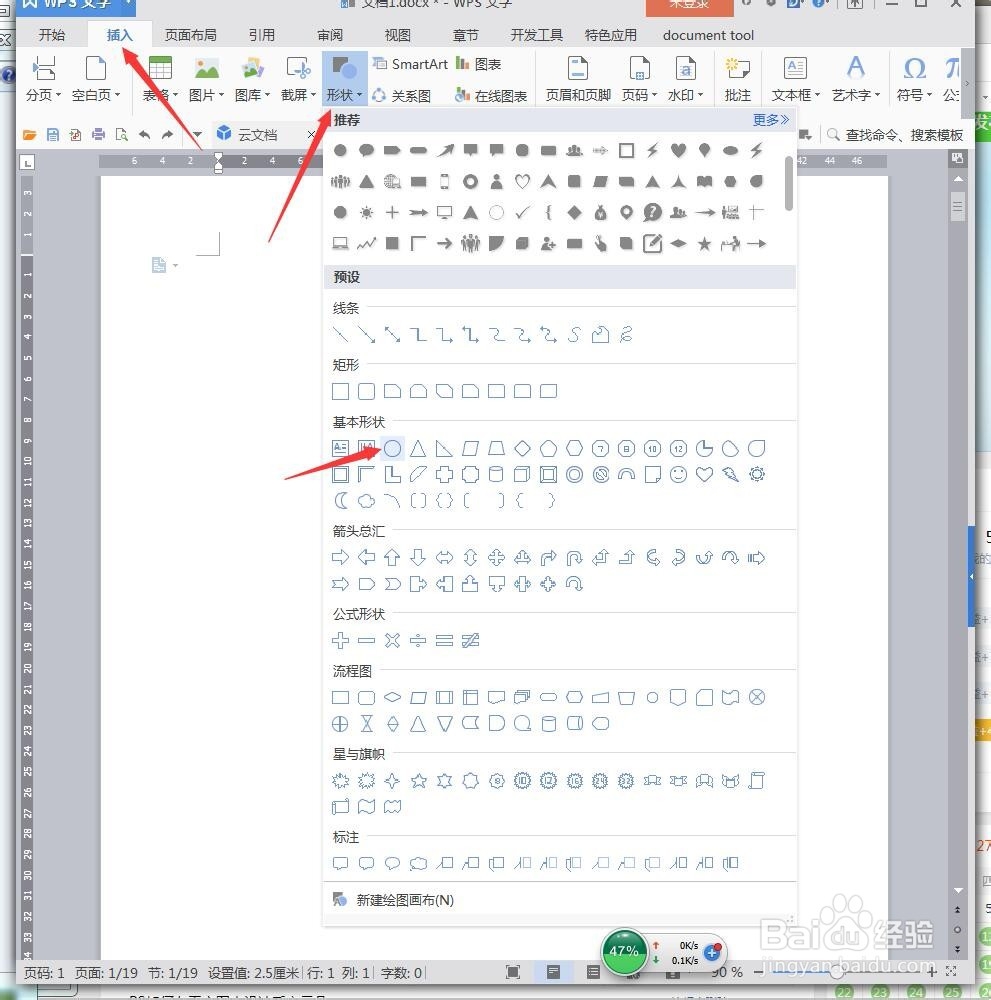Insert the up arrow block shape
The width and height of the screenshot is (991, 1000).
point(392,558)
